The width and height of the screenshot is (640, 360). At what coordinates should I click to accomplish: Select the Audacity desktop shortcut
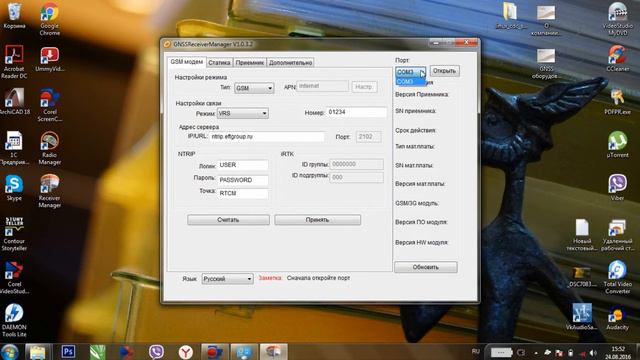pyautogui.click(x=617, y=319)
